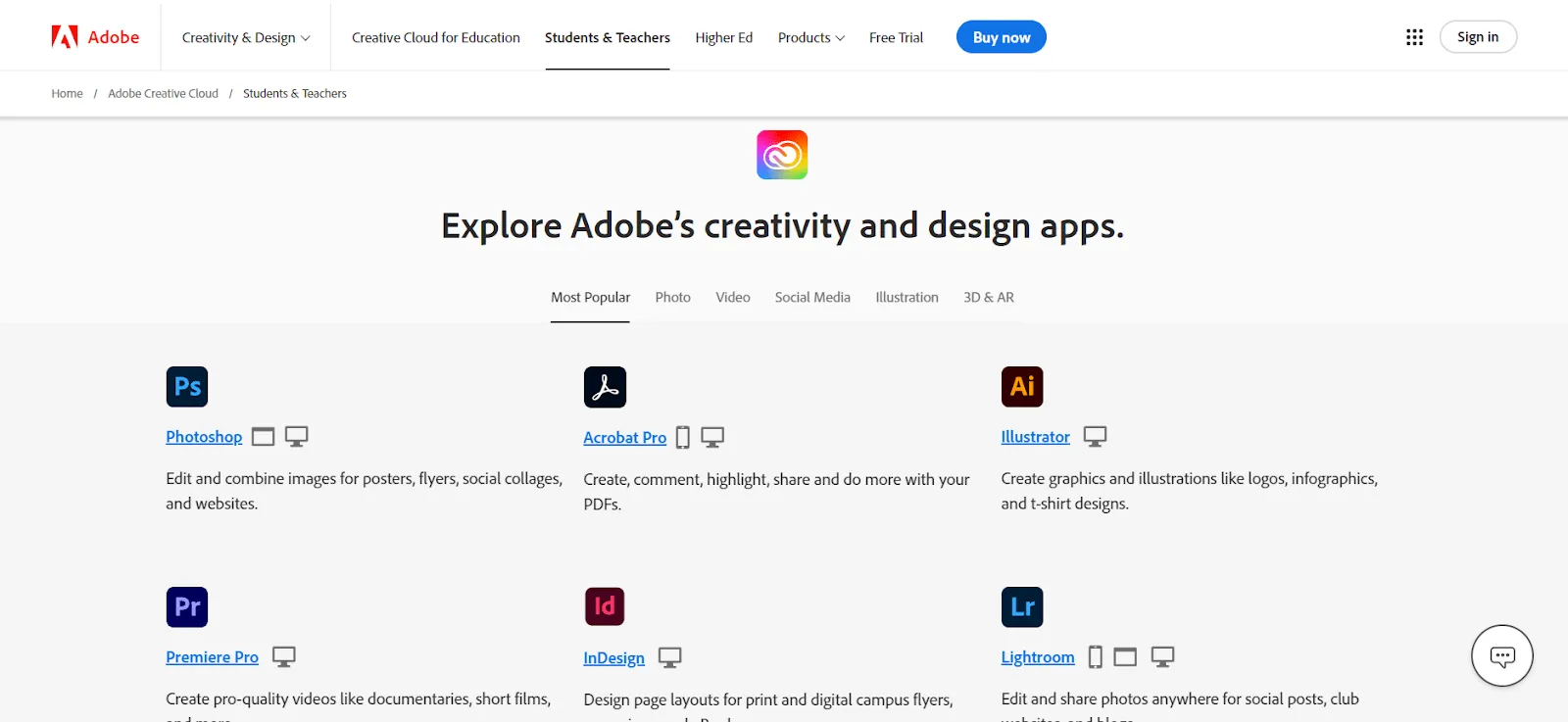Click the tablet icon next to Lightroom
The height and width of the screenshot is (722, 1568).
click(1125, 657)
